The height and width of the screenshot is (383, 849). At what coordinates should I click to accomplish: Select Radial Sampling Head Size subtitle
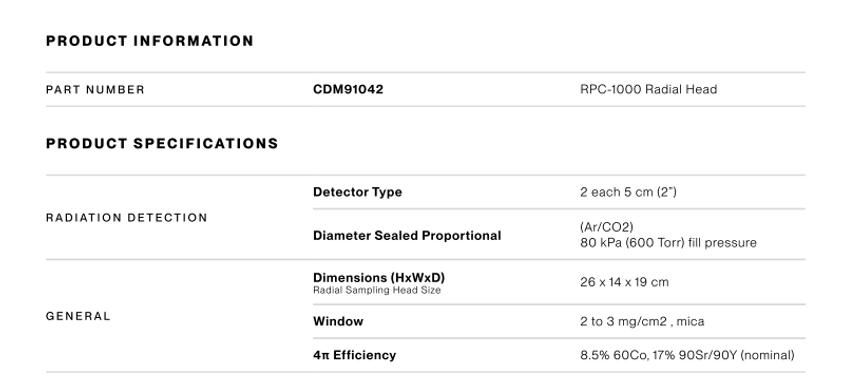(x=377, y=290)
